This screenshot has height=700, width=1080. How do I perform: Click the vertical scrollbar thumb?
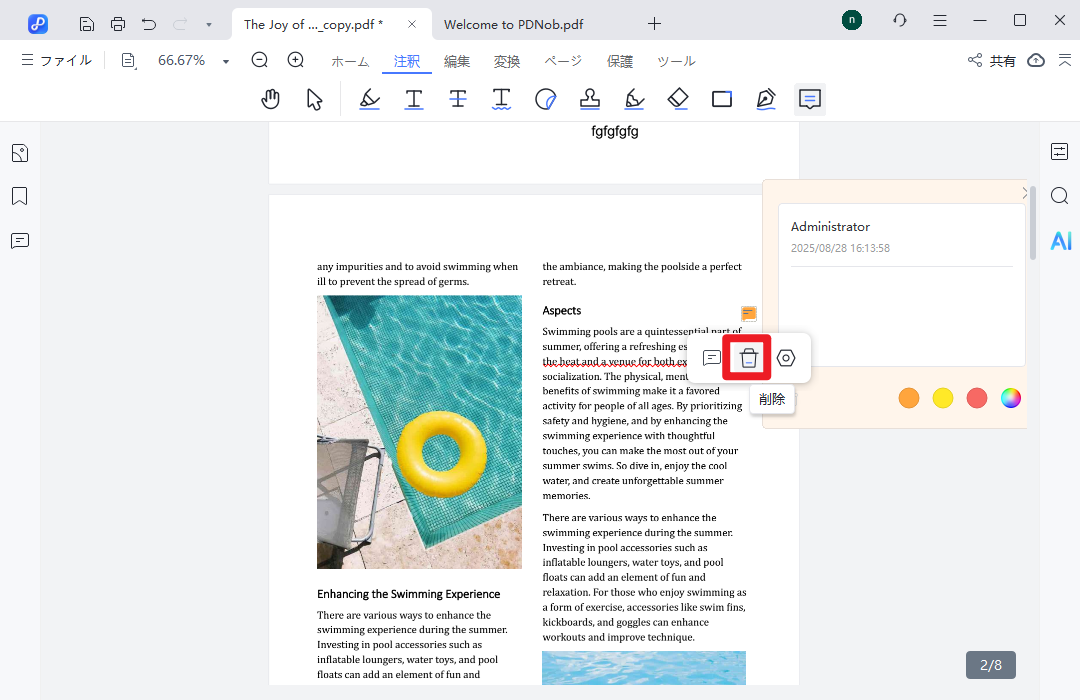1032,222
